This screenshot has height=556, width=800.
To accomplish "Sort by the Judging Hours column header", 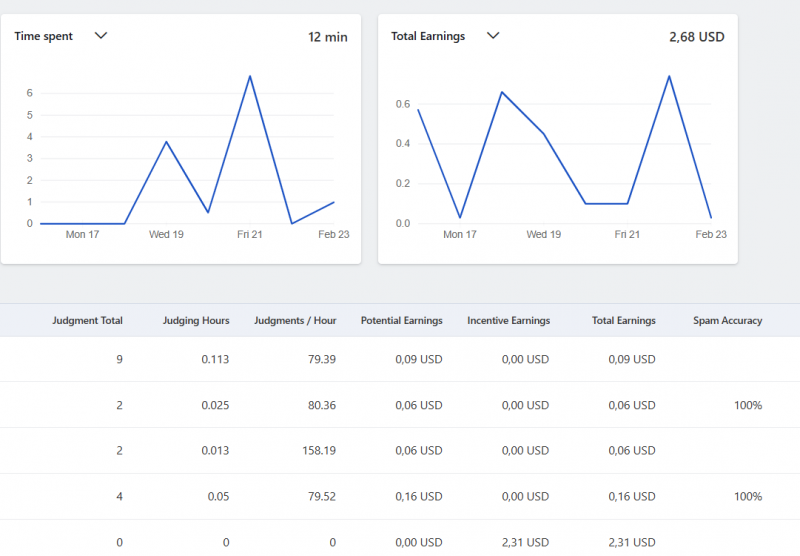I will pos(196,321).
